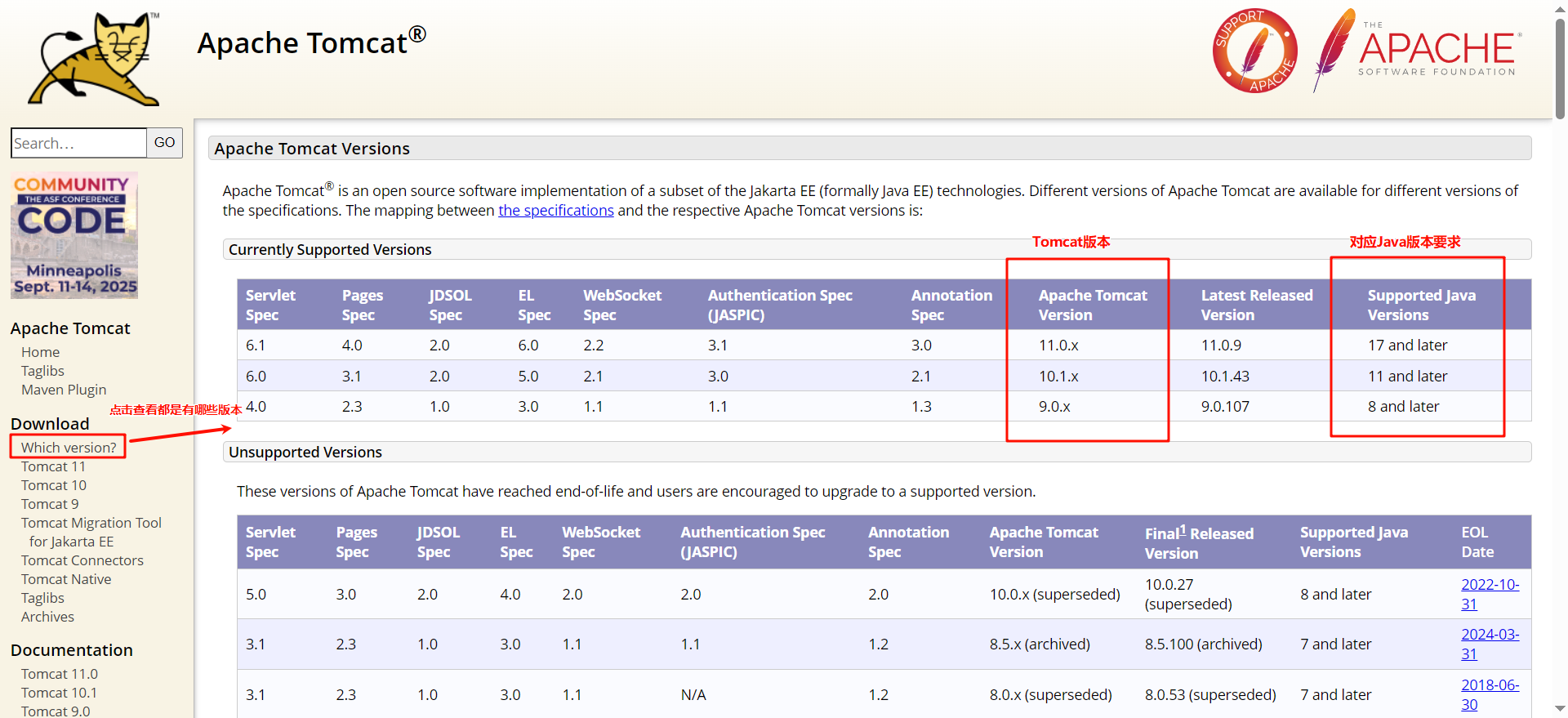Open the Maven Plugin link
The height and width of the screenshot is (718, 1568).
point(64,390)
